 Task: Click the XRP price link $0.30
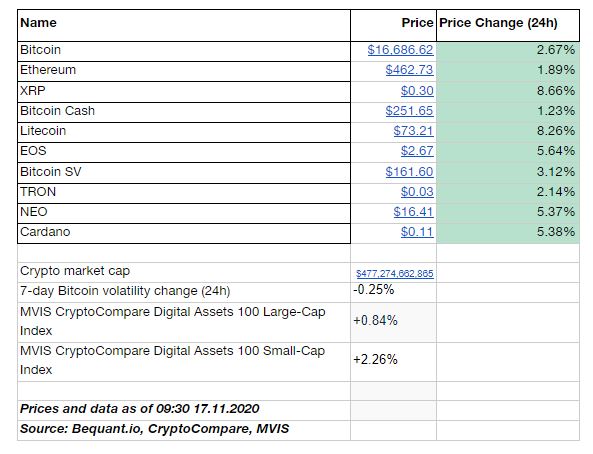(417, 91)
